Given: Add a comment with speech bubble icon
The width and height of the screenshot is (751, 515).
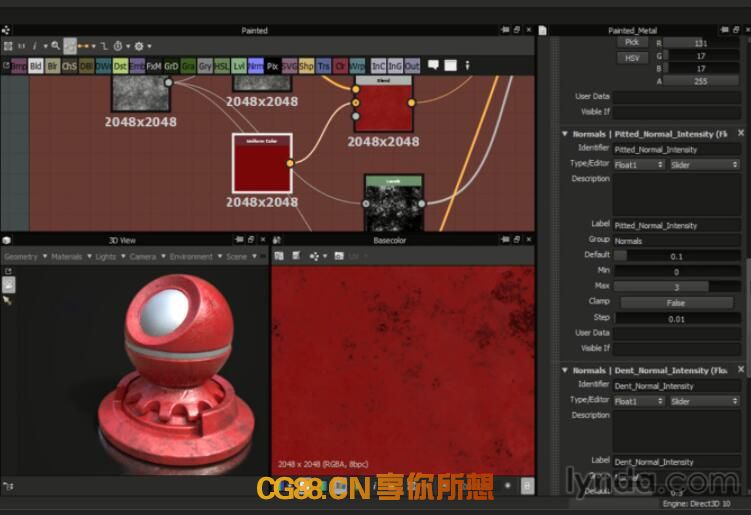Looking at the screenshot, I should coord(433,65).
